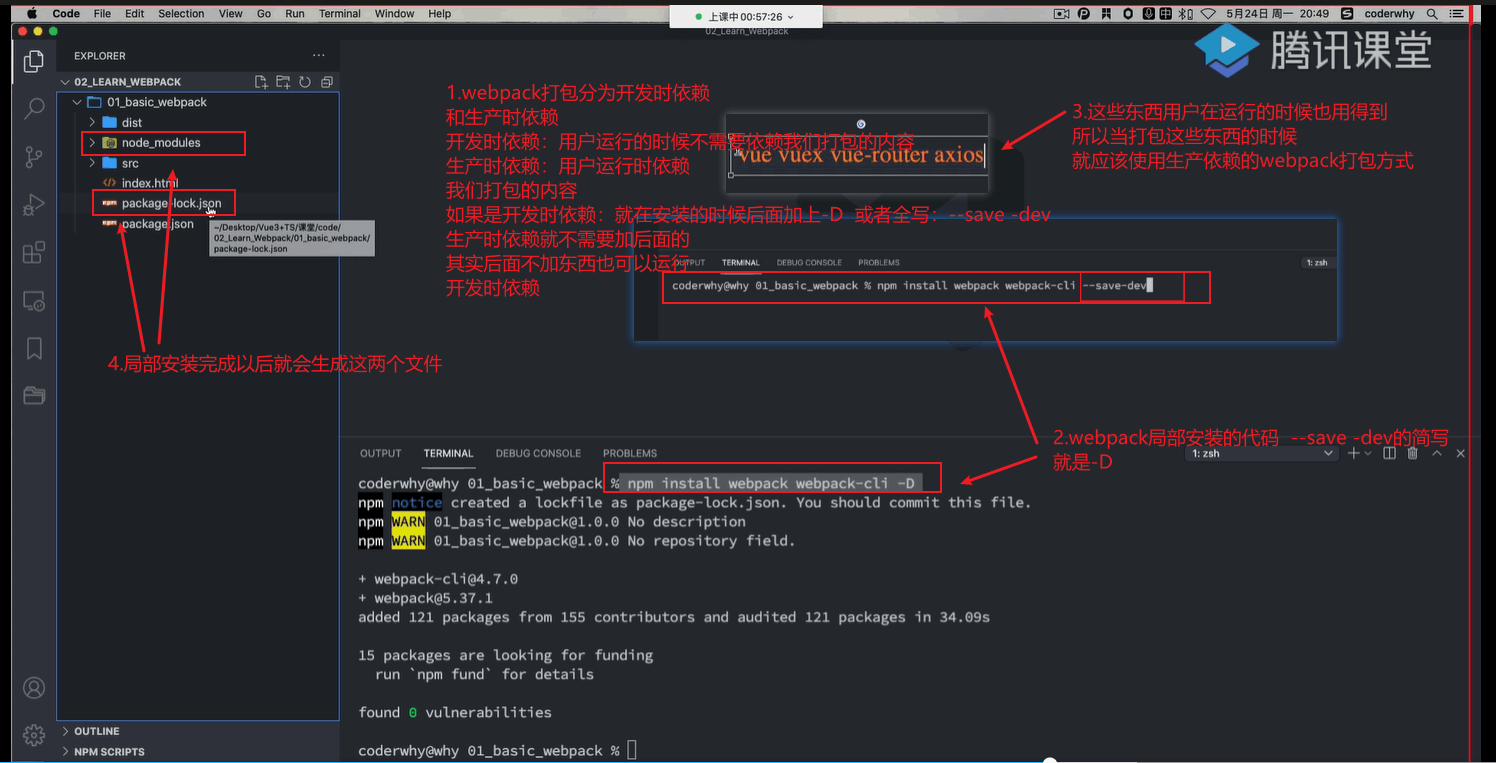The width and height of the screenshot is (1496, 763).
Task: Switch to the PROBLEMS tab
Action: (630, 453)
